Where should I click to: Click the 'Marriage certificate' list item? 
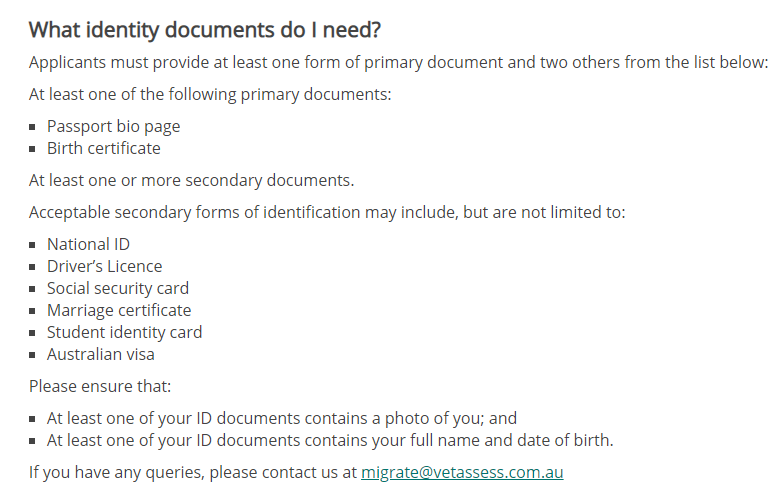(x=118, y=310)
